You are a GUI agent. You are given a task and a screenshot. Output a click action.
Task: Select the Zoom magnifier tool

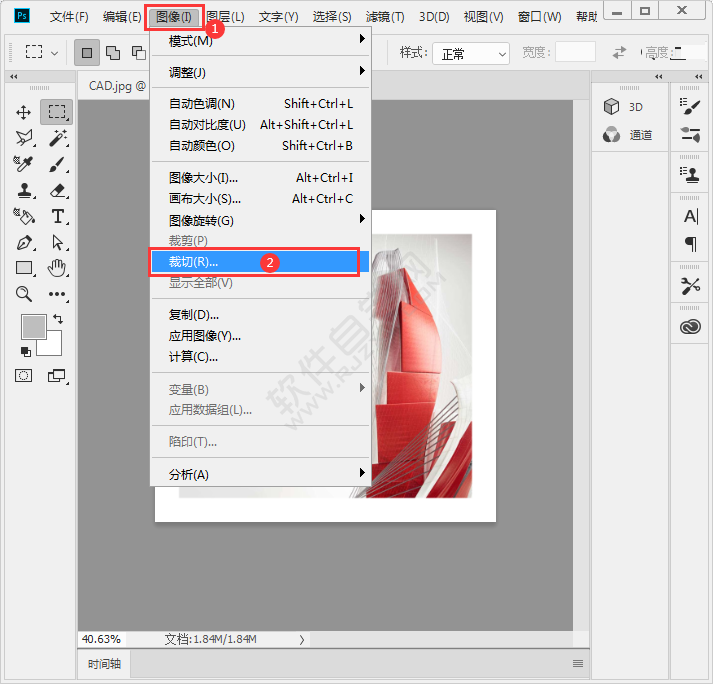click(x=24, y=294)
